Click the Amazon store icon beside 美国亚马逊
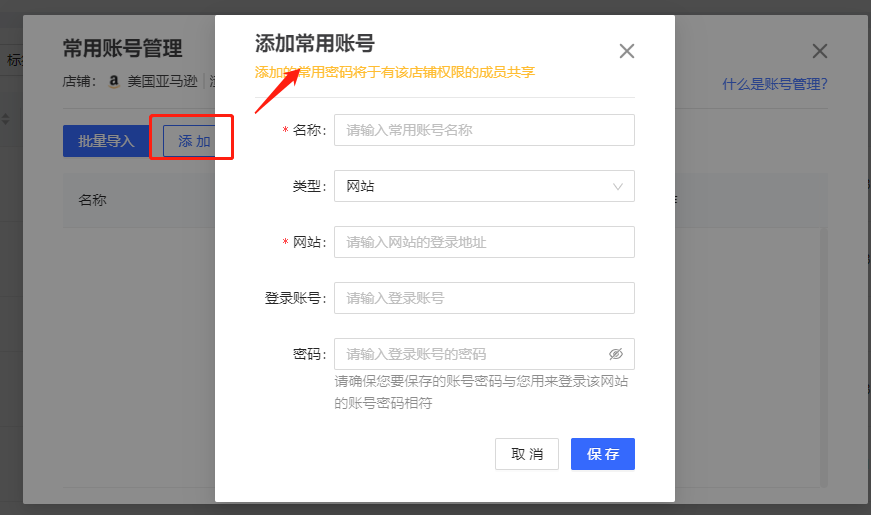This screenshot has width=871, height=515. [x=113, y=82]
